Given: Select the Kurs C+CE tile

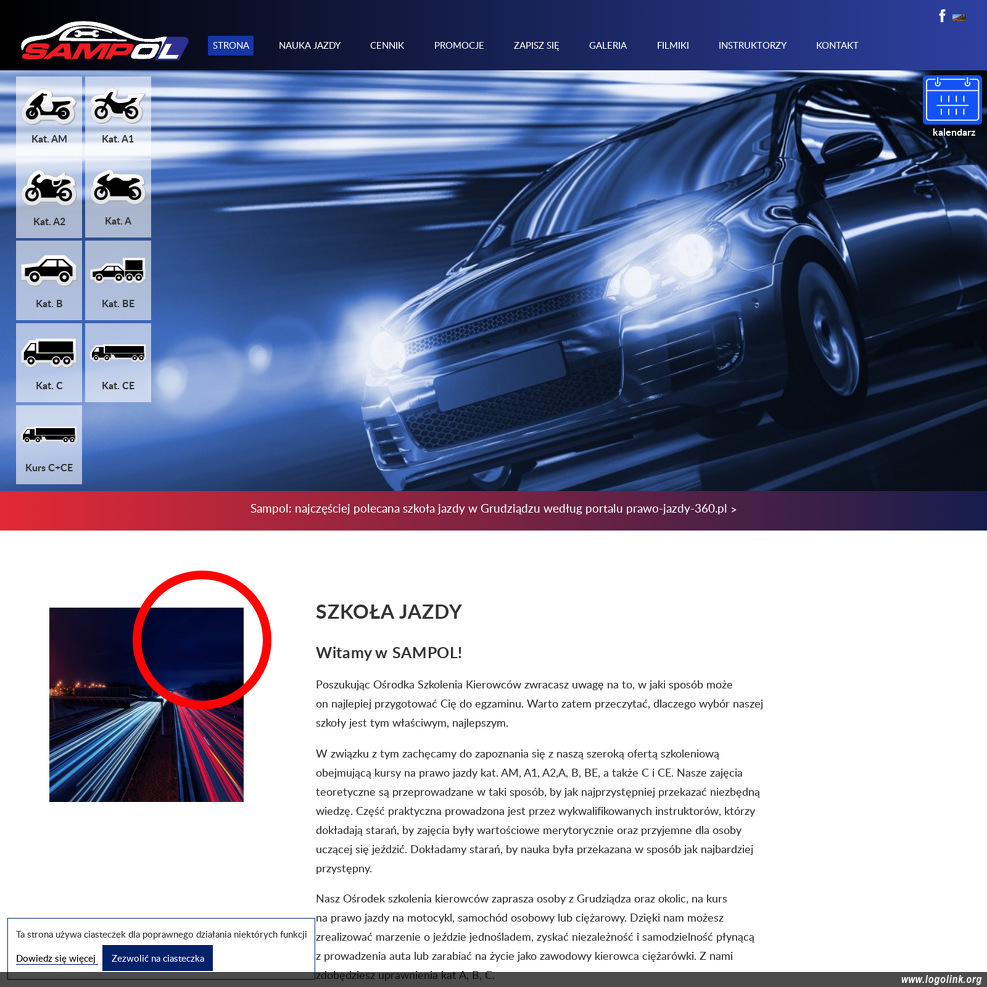Looking at the screenshot, I should (x=49, y=444).
